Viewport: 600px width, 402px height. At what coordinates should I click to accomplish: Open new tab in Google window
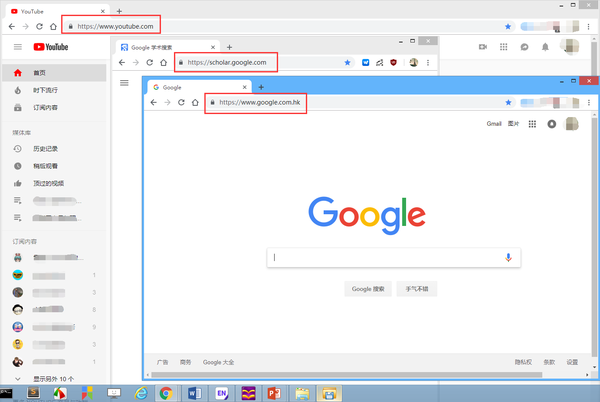(x=261, y=87)
